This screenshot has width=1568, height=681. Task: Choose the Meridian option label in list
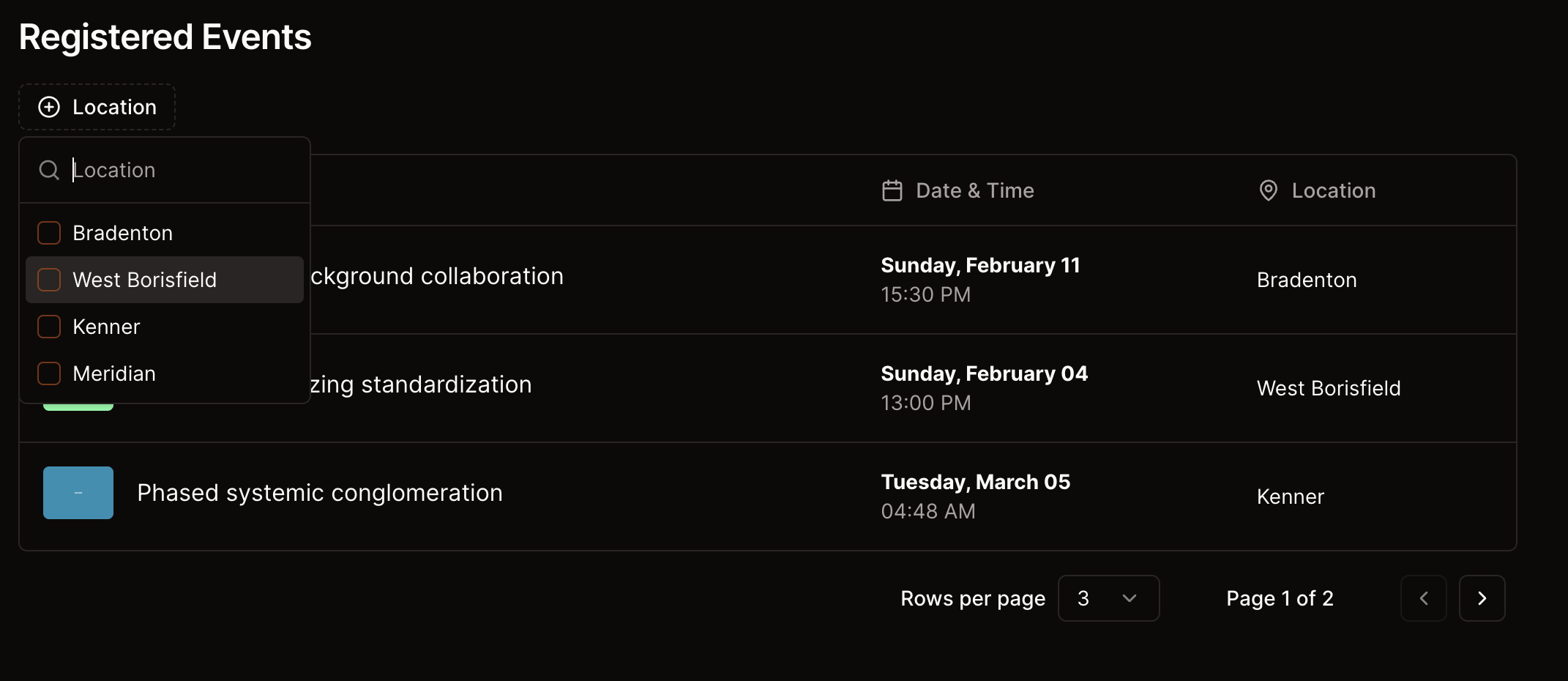[x=114, y=373]
